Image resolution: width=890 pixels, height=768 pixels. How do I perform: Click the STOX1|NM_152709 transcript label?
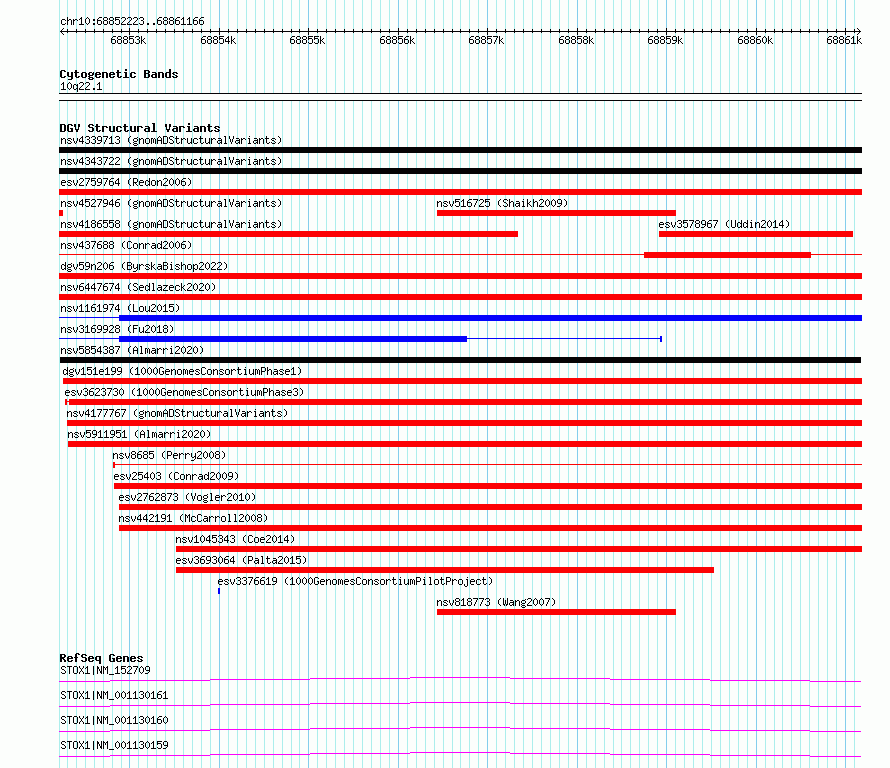[x=105, y=670]
